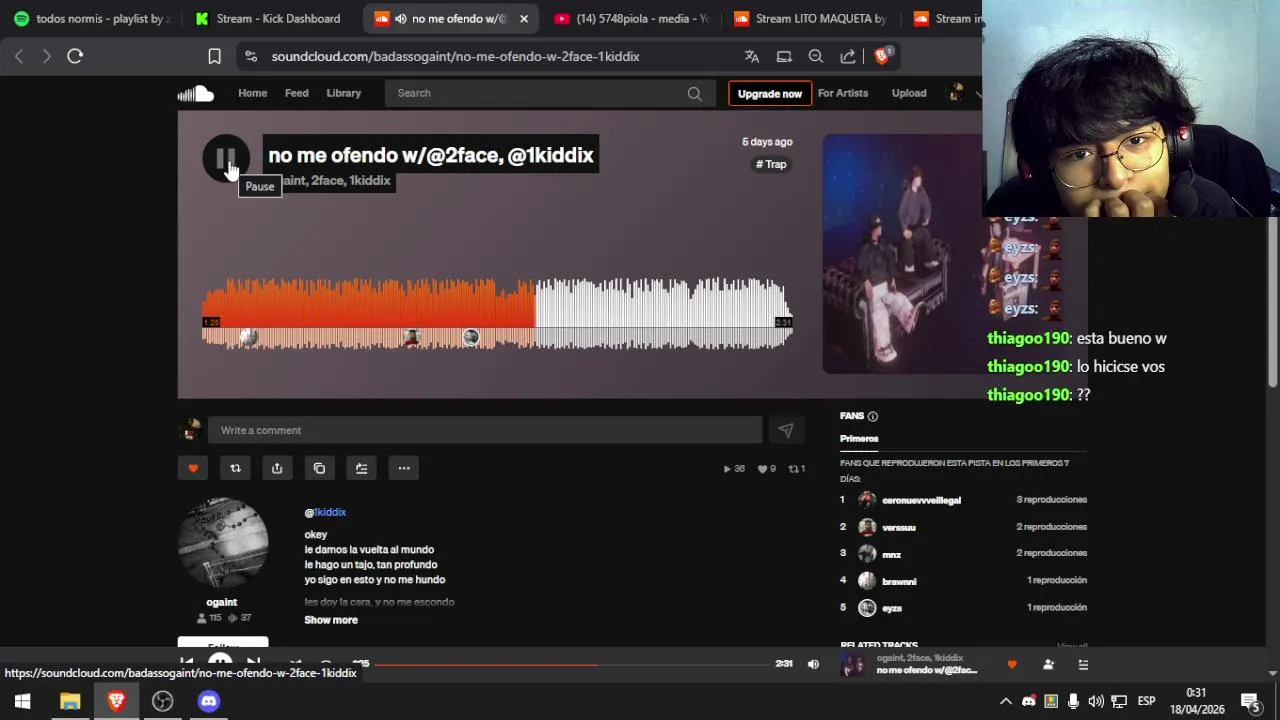This screenshot has height=720, width=1280.
Task: Like the track with the heart button
Action: (x=193, y=468)
